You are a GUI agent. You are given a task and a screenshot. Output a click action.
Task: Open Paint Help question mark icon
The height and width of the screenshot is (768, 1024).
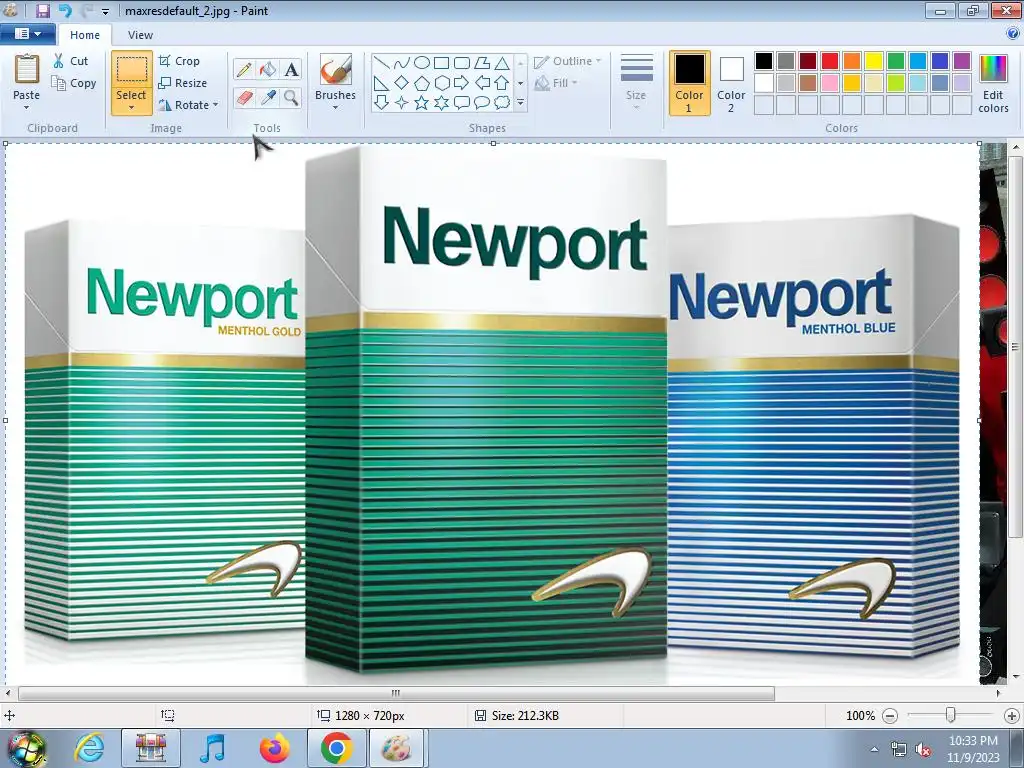coord(1014,34)
